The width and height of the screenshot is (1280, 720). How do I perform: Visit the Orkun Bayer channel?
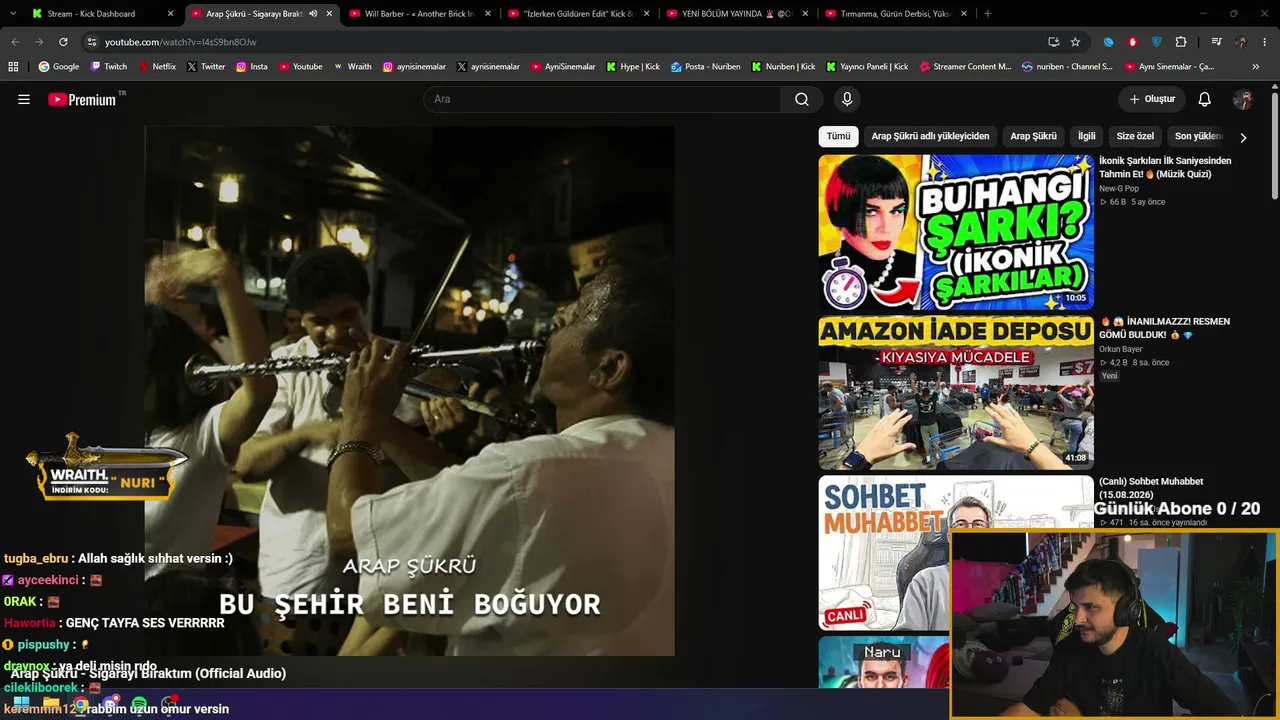pos(1120,349)
